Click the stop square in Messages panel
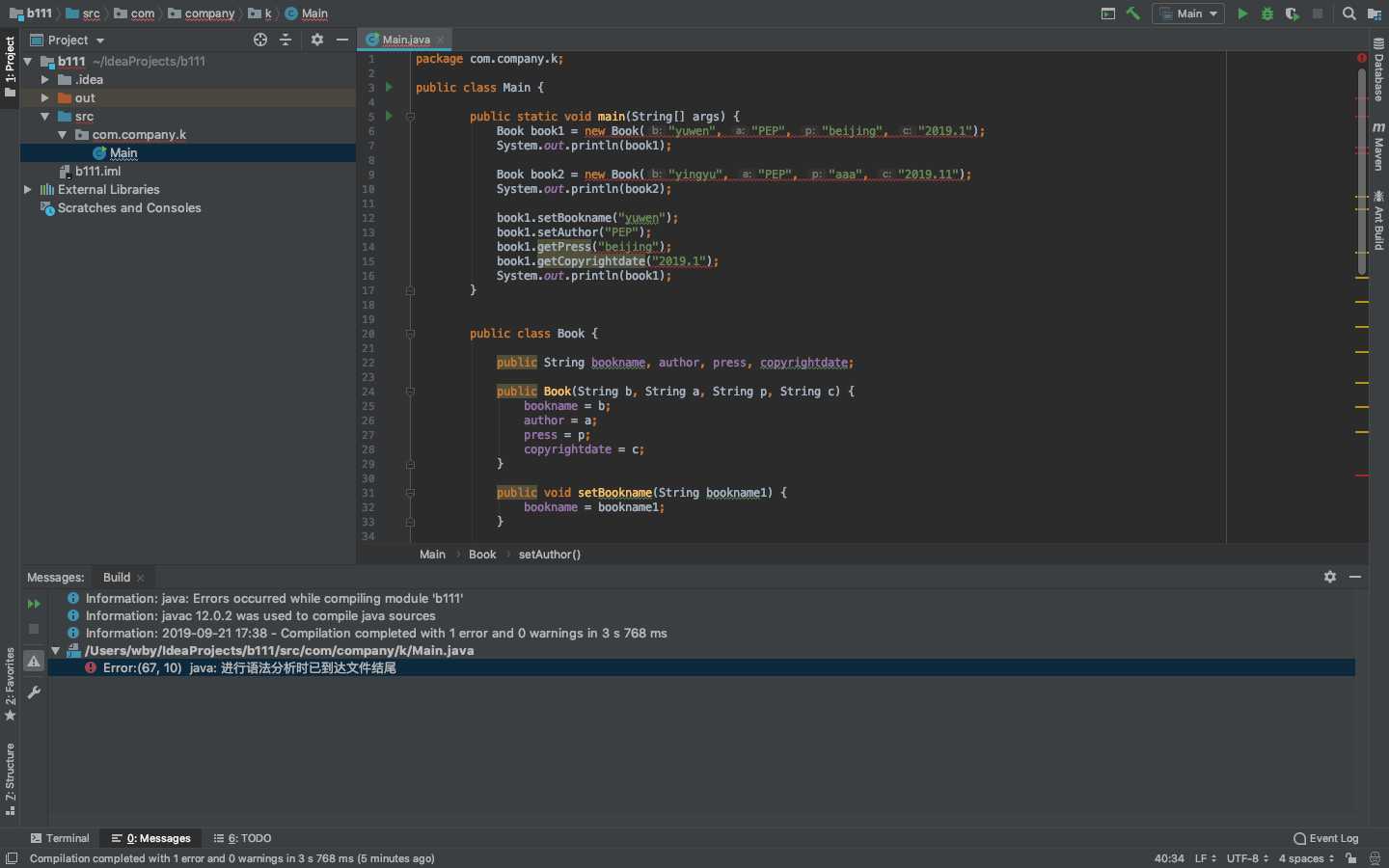The image size is (1389, 868). 34,629
